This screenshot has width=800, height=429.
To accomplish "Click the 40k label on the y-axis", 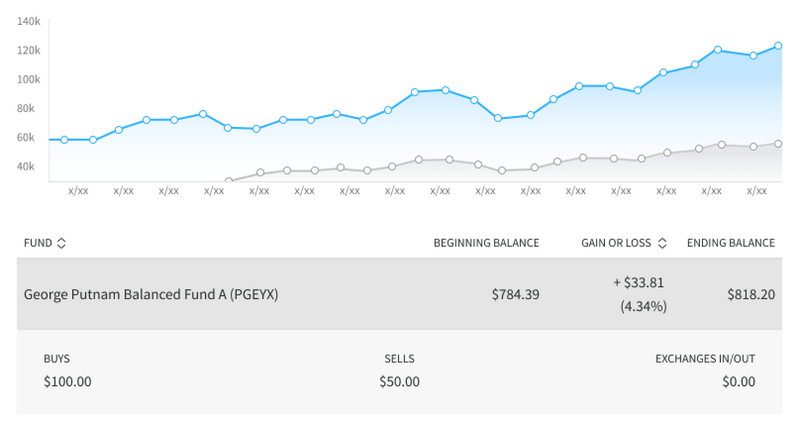I will click(x=29, y=166).
